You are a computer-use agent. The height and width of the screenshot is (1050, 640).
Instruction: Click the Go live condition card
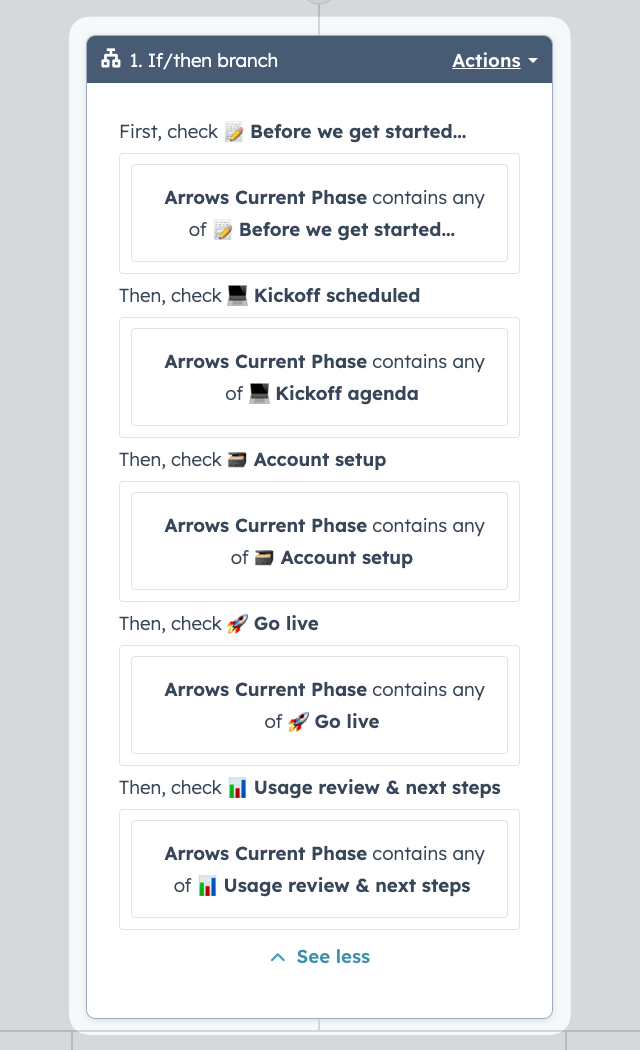pos(319,705)
